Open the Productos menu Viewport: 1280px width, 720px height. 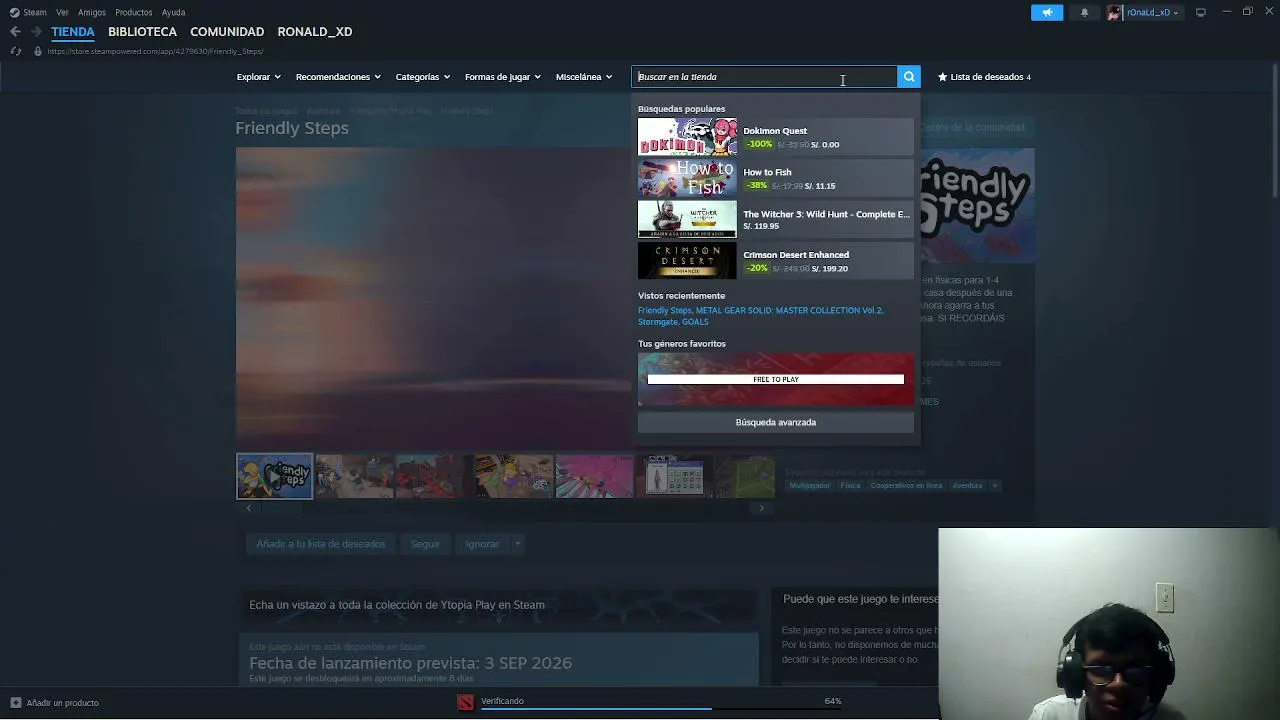pyautogui.click(x=134, y=12)
